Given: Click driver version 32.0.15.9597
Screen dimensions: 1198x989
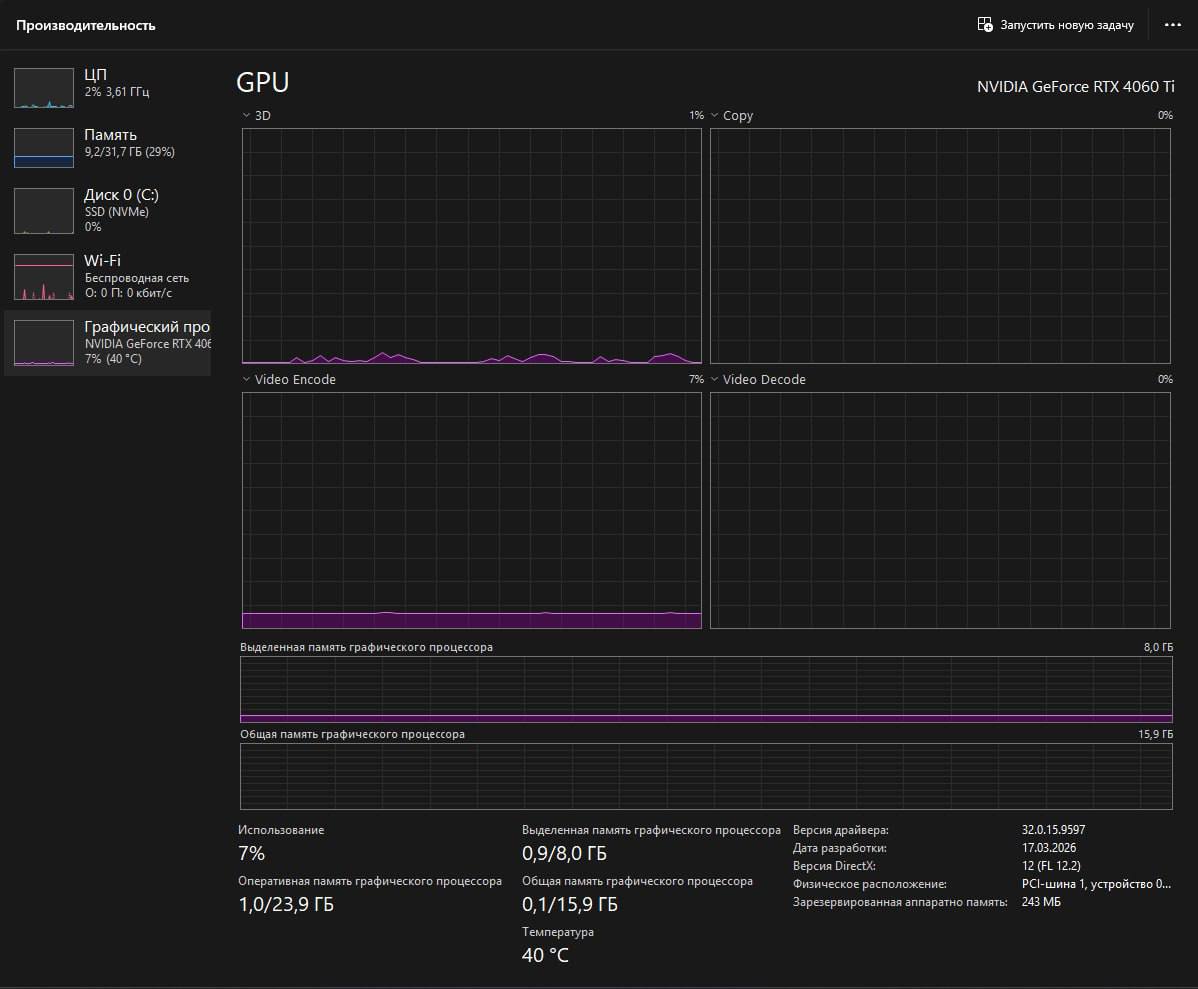Looking at the screenshot, I should 1054,830.
